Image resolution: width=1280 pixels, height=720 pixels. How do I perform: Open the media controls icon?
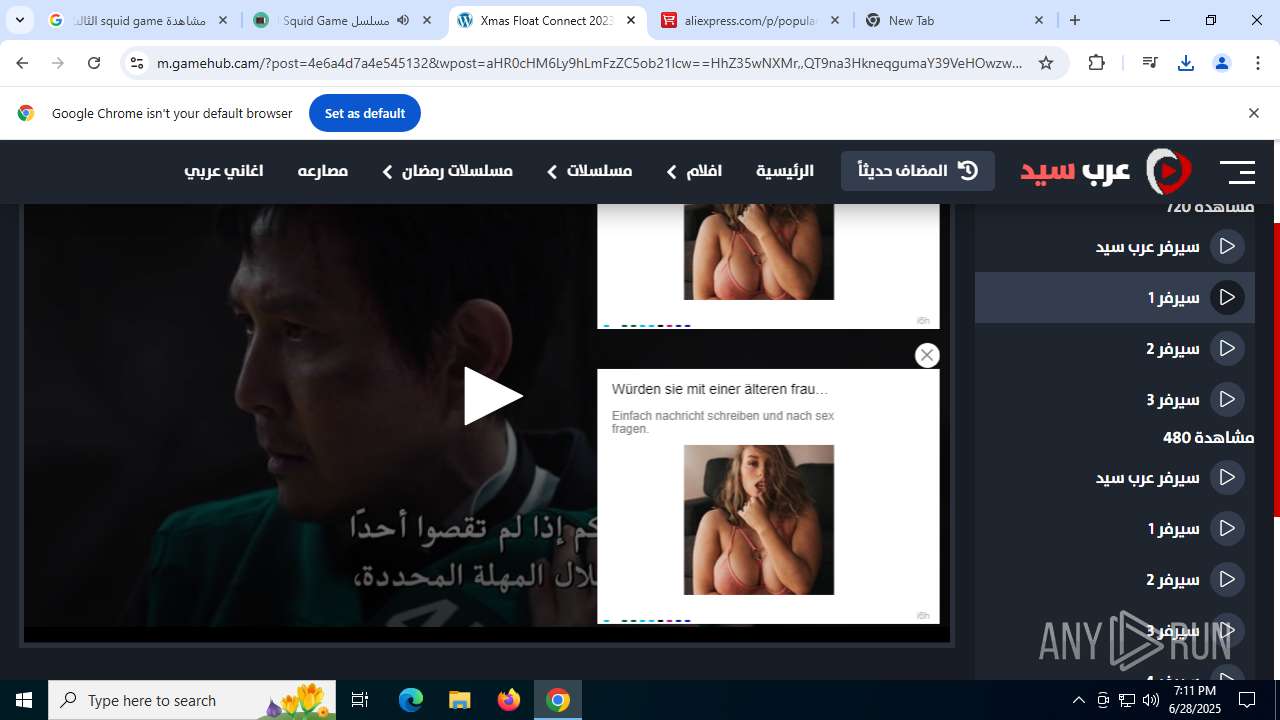coord(1149,63)
